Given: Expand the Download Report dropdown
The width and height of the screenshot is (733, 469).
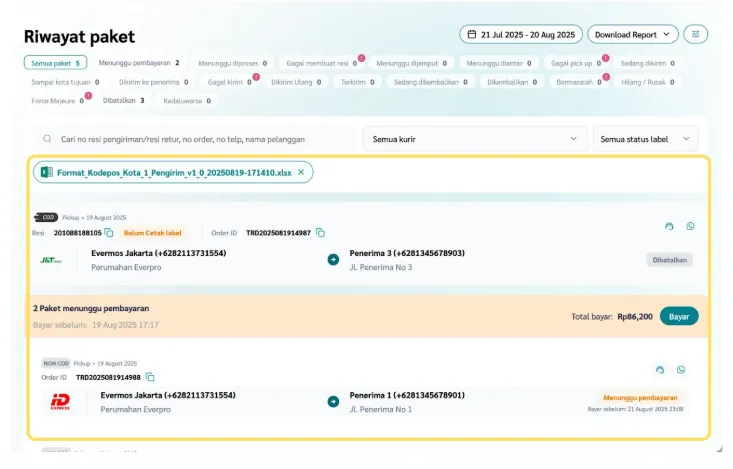Looking at the screenshot, I should pos(632,34).
